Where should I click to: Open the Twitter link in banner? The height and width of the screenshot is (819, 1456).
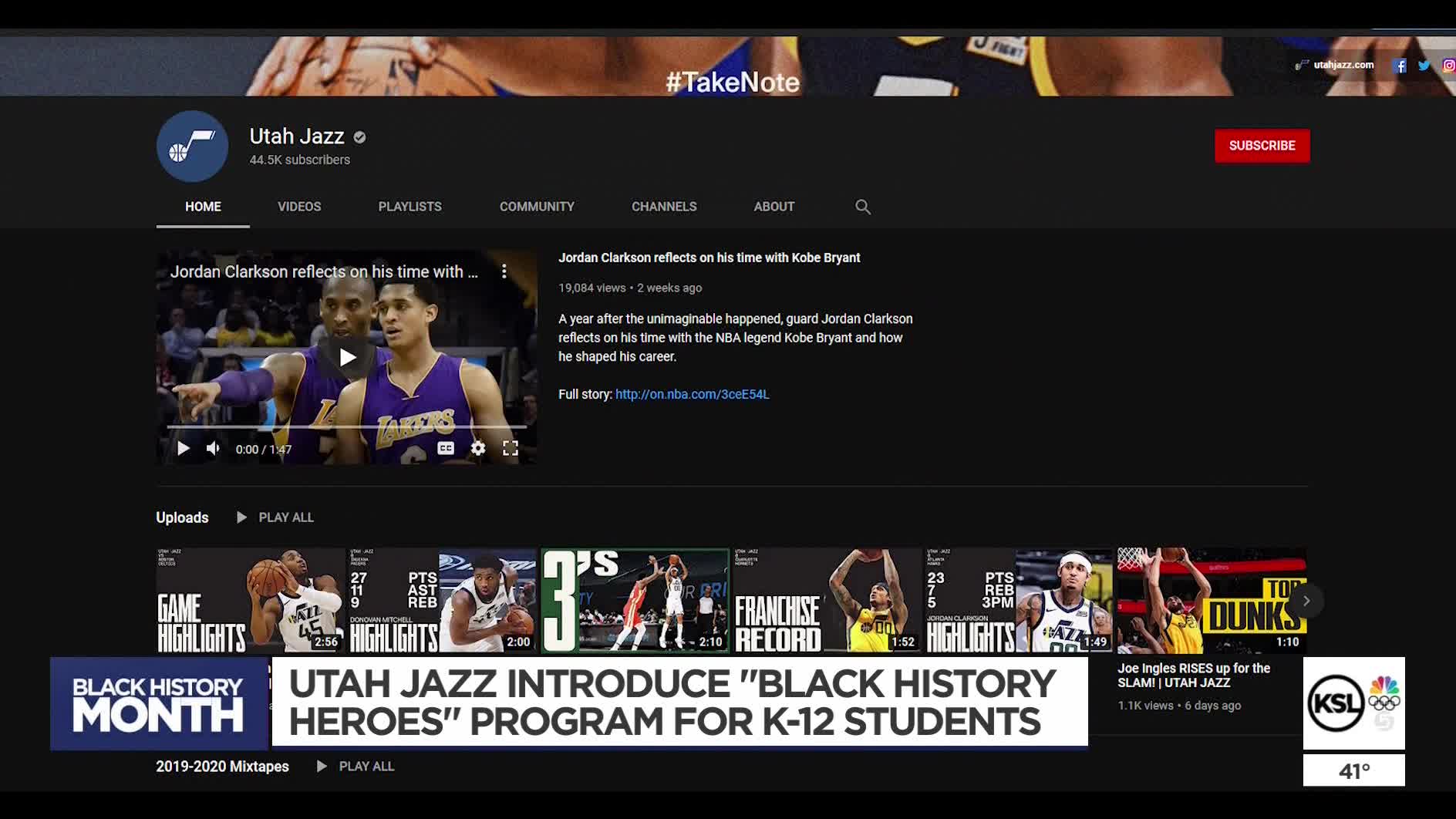(x=1424, y=66)
